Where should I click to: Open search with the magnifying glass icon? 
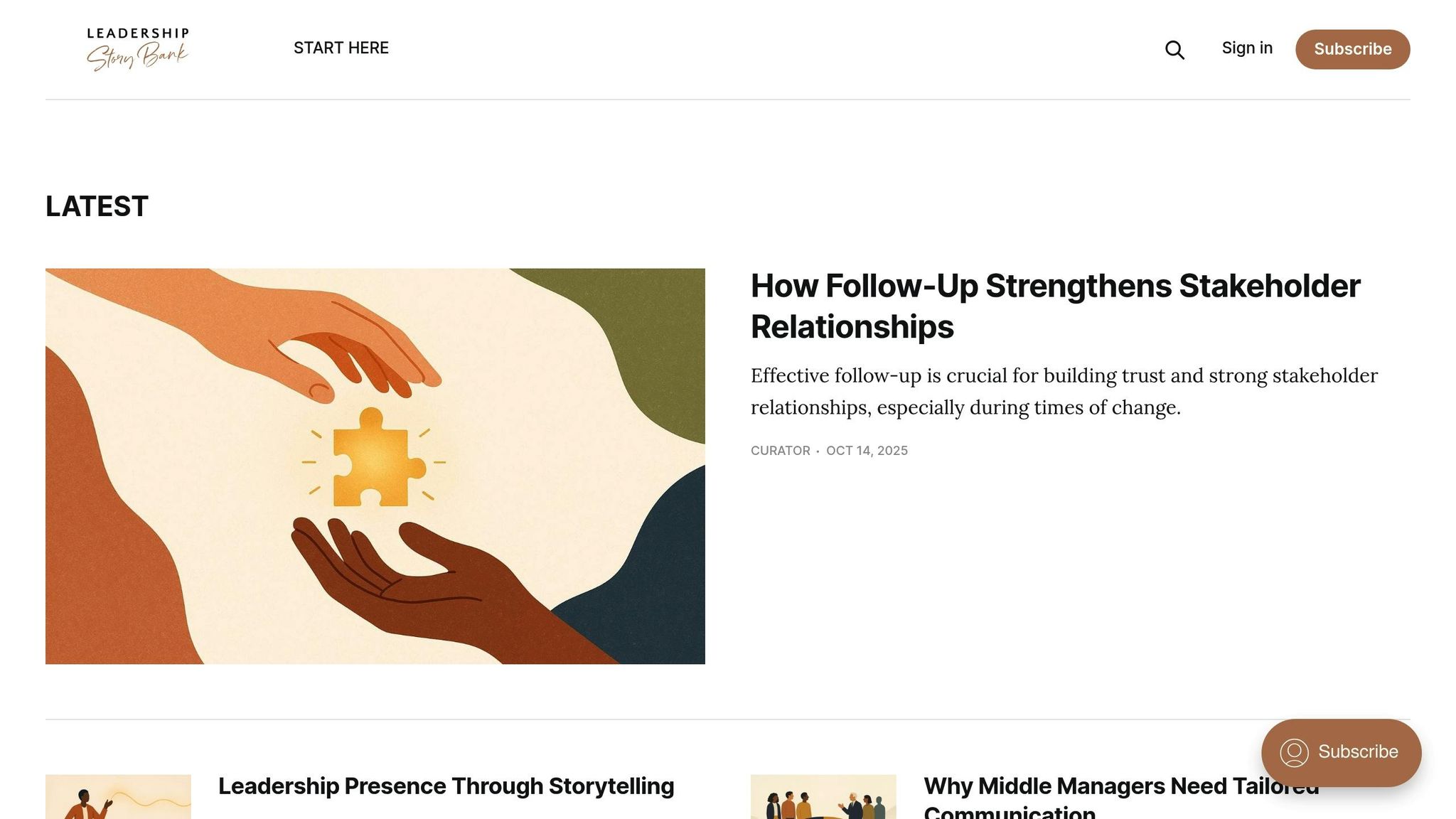point(1174,50)
